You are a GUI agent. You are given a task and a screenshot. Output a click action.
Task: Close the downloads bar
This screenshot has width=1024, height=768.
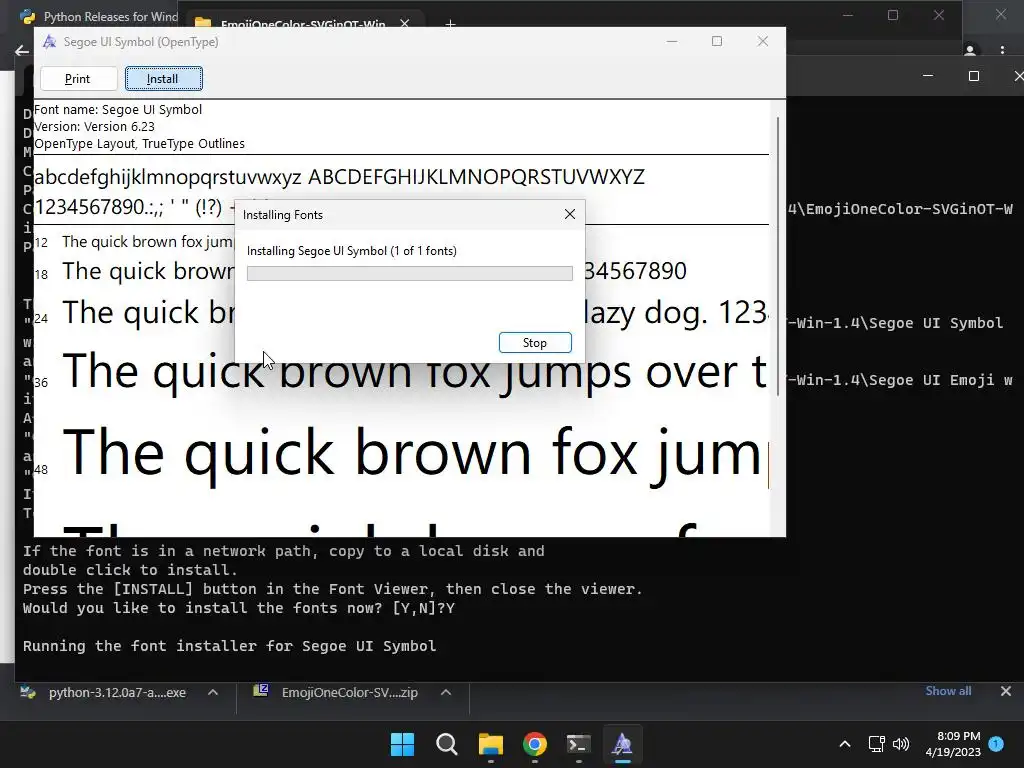1006,691
